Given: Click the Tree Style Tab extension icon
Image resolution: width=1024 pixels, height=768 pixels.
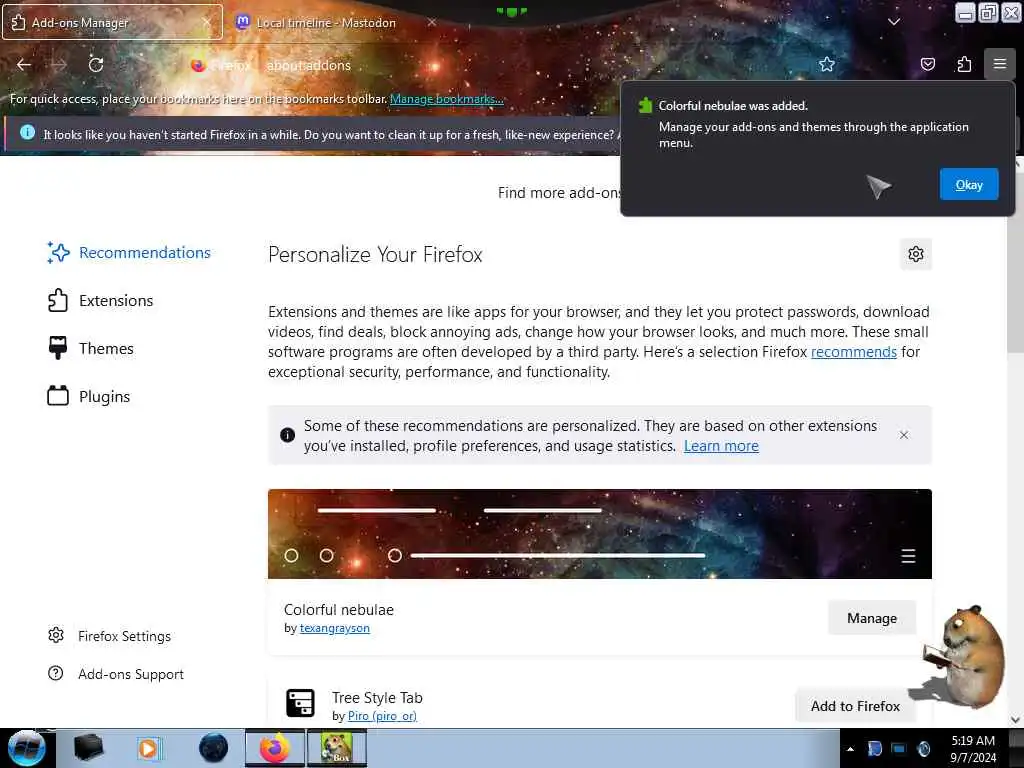Looking at the screenshot, I should (x=300, y=703).
